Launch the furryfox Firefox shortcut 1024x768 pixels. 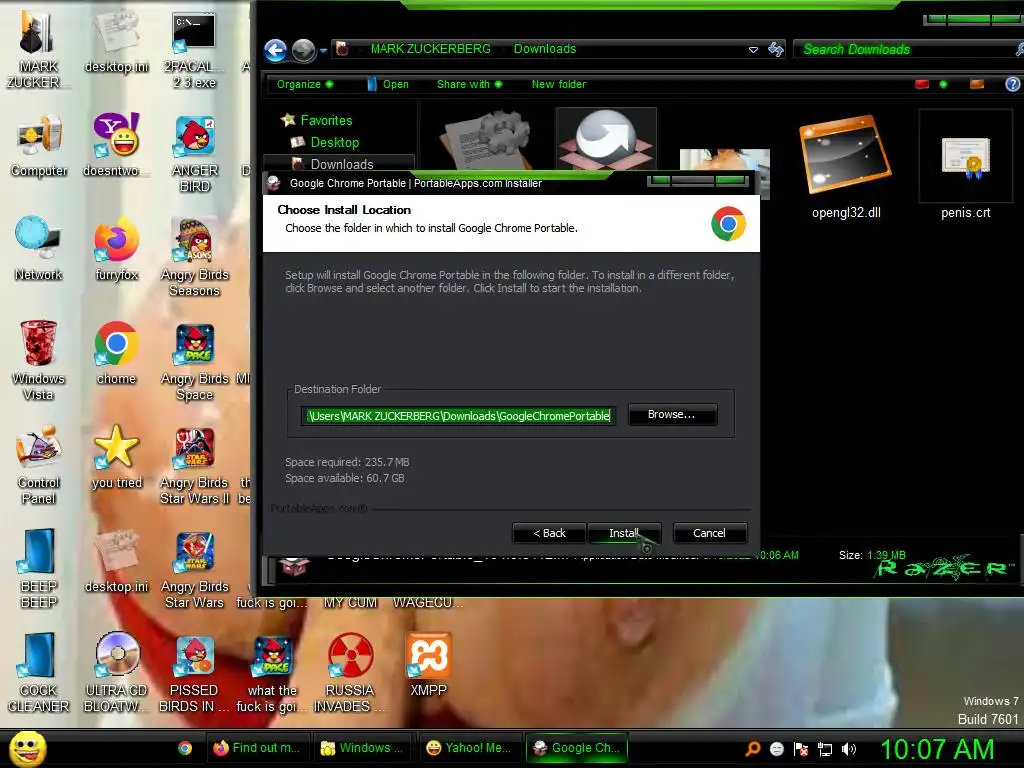pyautogui.click(x=116, y=248)
